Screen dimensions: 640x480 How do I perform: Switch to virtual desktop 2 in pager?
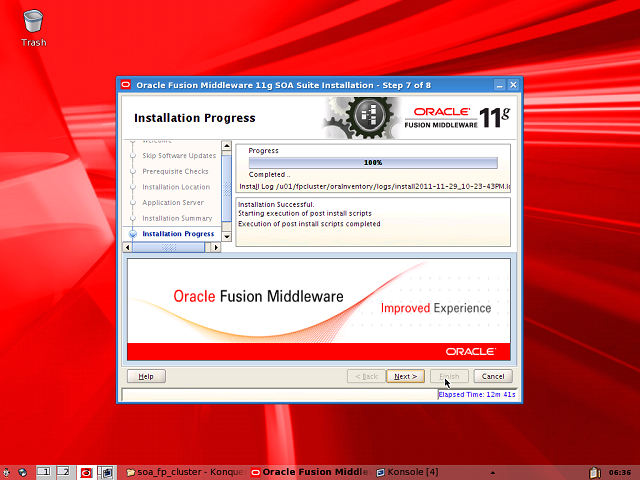pos(64,472)
